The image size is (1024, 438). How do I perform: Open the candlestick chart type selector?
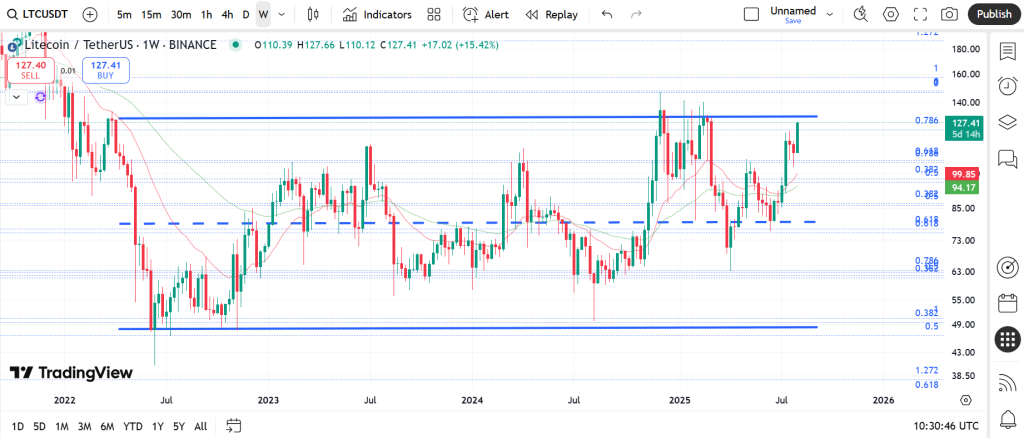point(313,14)
